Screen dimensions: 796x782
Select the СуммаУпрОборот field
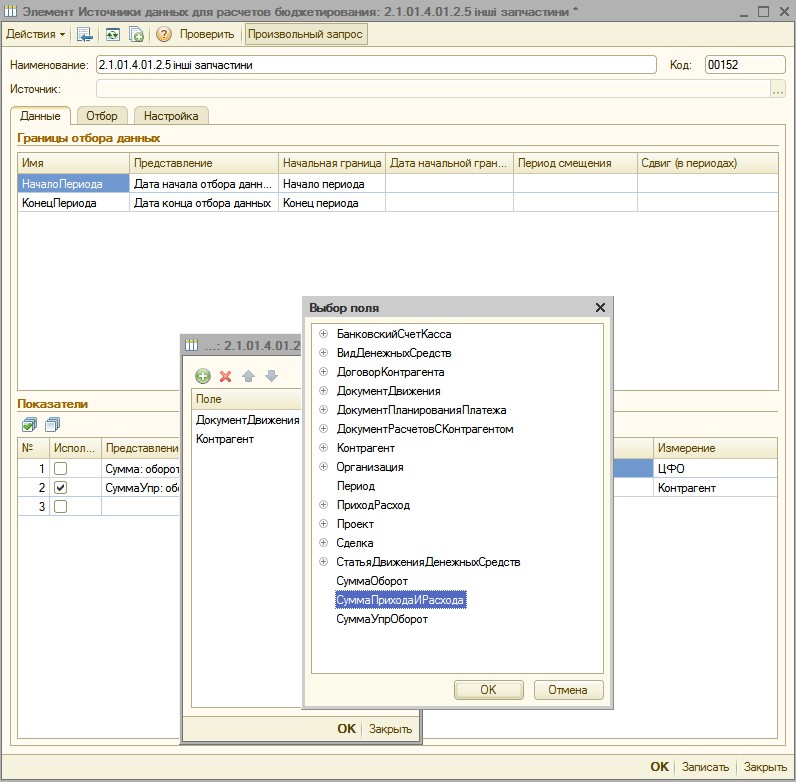(382, 619)
